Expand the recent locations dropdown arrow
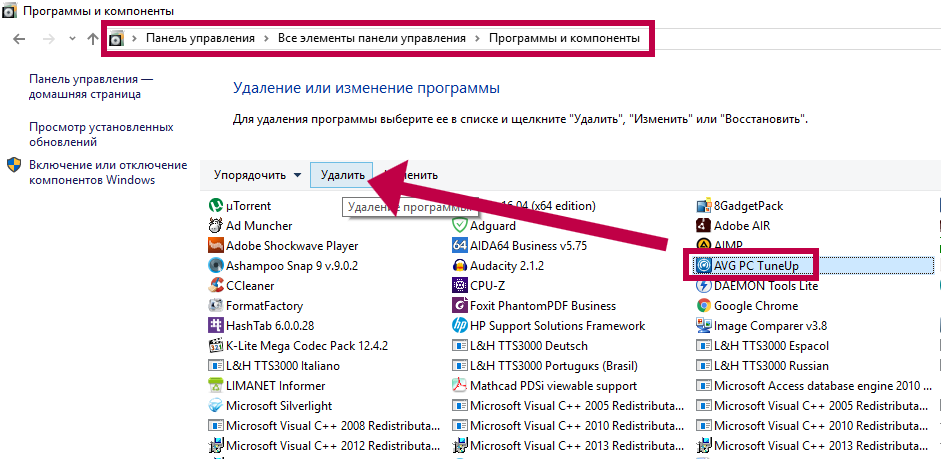Screen dimensions: 941x459 coord(71,39)
